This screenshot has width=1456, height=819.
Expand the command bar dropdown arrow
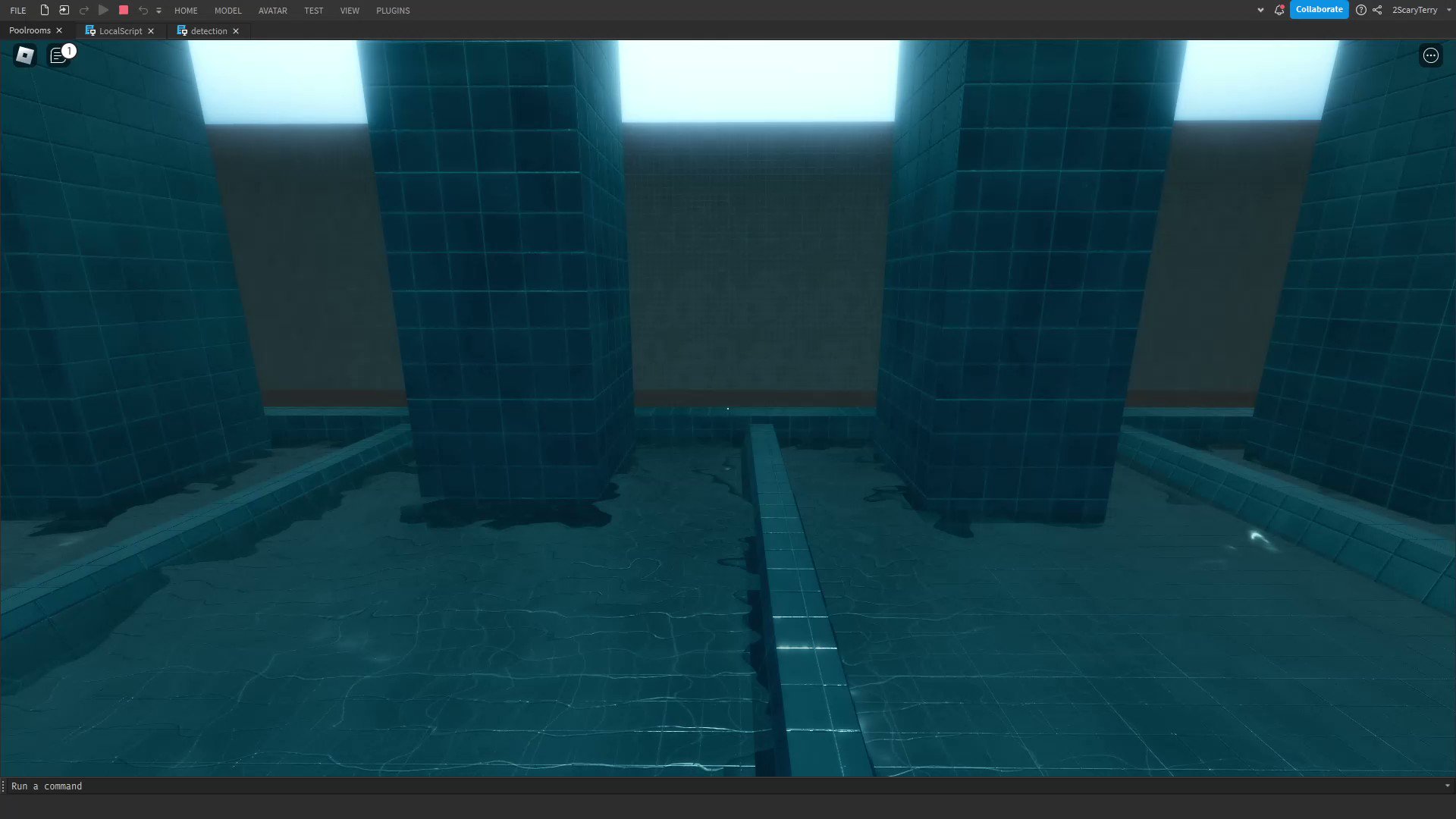(1447, 786)
